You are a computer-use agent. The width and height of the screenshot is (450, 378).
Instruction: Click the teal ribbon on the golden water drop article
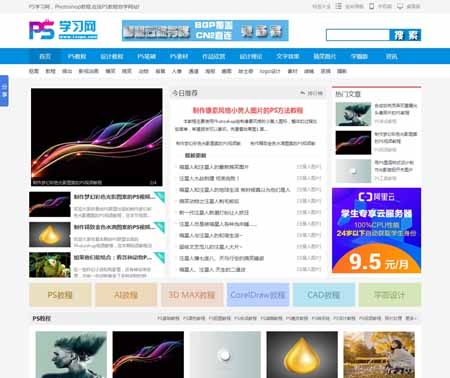[160, 227]
